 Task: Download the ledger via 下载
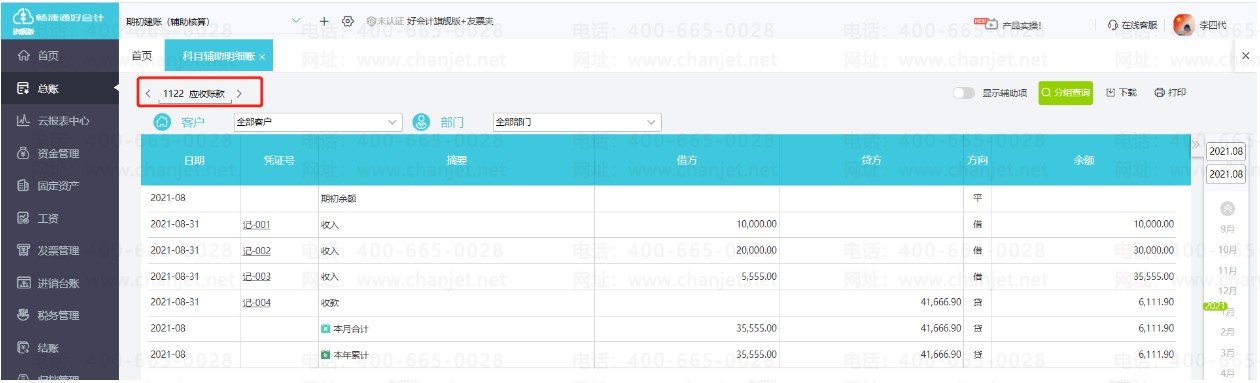[x=1121, y=93]
